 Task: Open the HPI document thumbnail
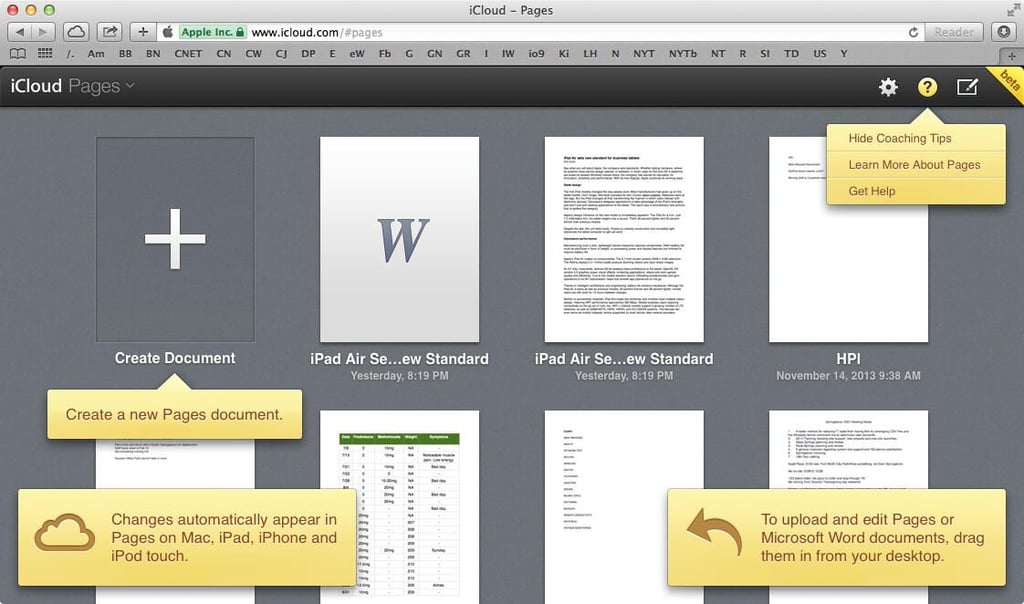(848, 239)
